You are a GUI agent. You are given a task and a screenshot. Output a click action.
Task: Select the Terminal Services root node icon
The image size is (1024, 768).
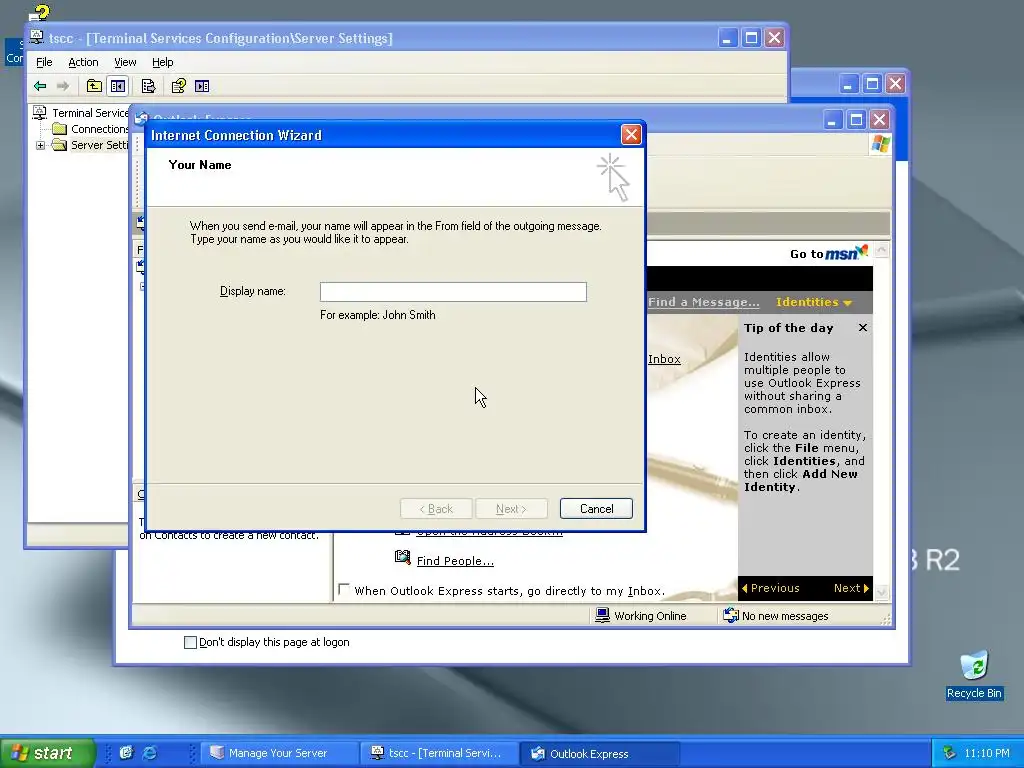point(40,113)
